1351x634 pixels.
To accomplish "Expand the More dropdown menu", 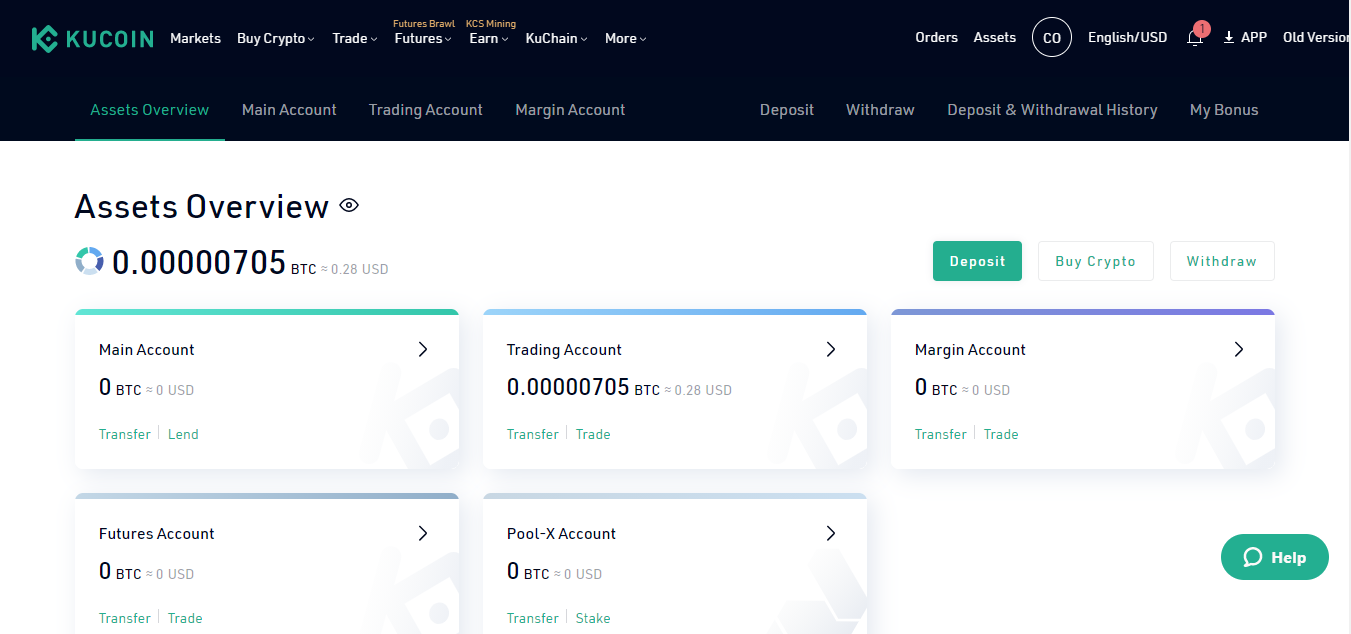I will pyautogui.click(x=625, y=38).
